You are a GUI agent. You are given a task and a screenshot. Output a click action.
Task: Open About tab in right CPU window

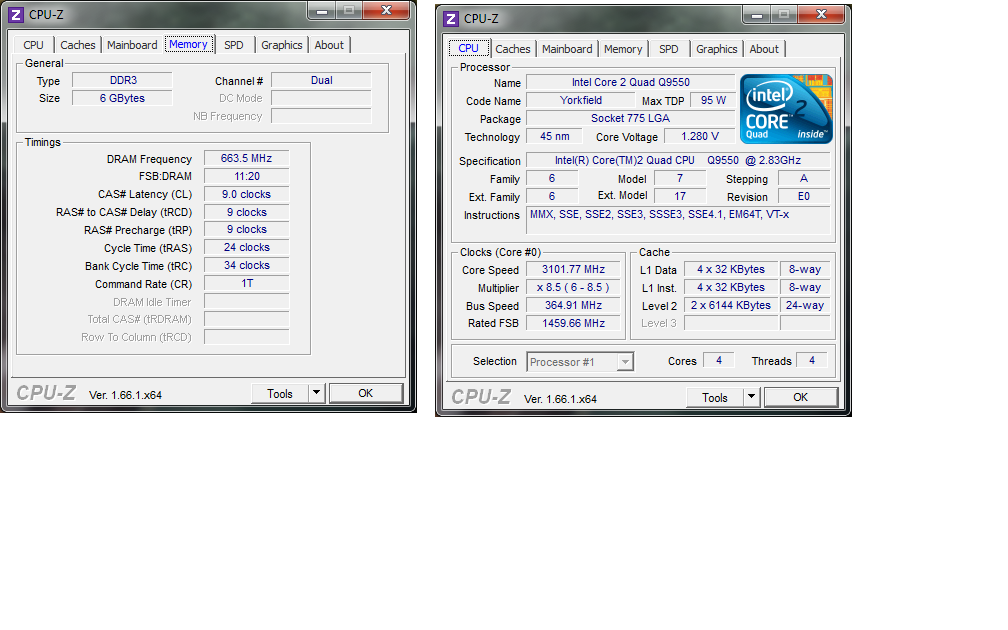[x=764, y=49]
